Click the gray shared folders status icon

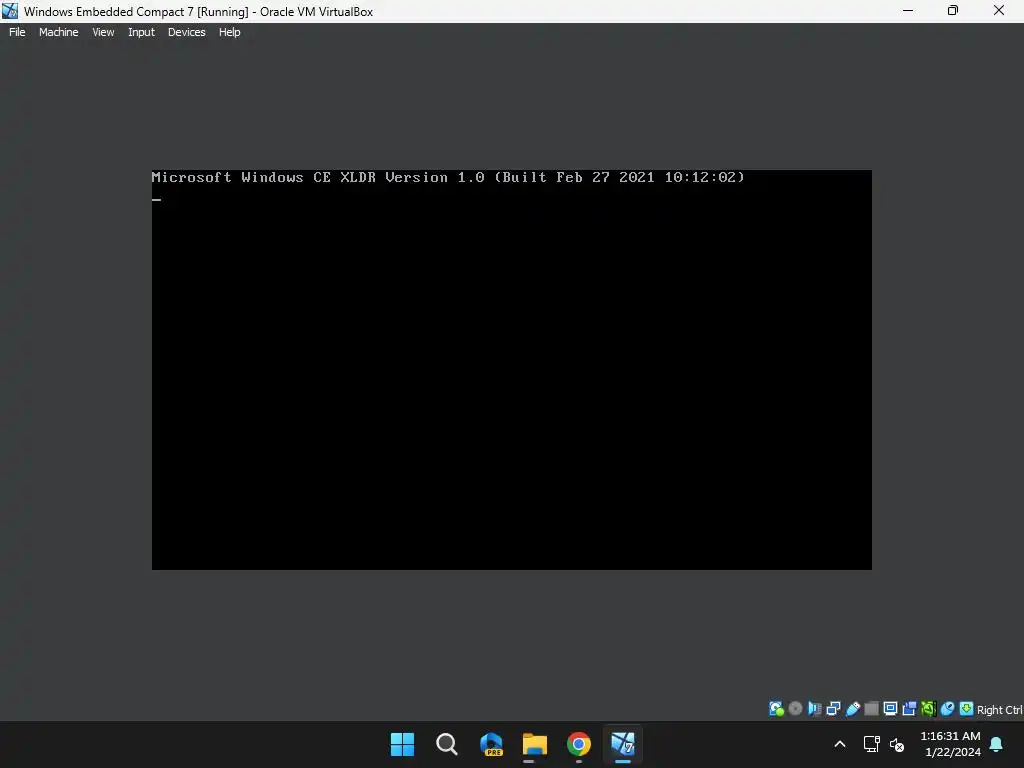pyautogui.click(x=871, y=709)
